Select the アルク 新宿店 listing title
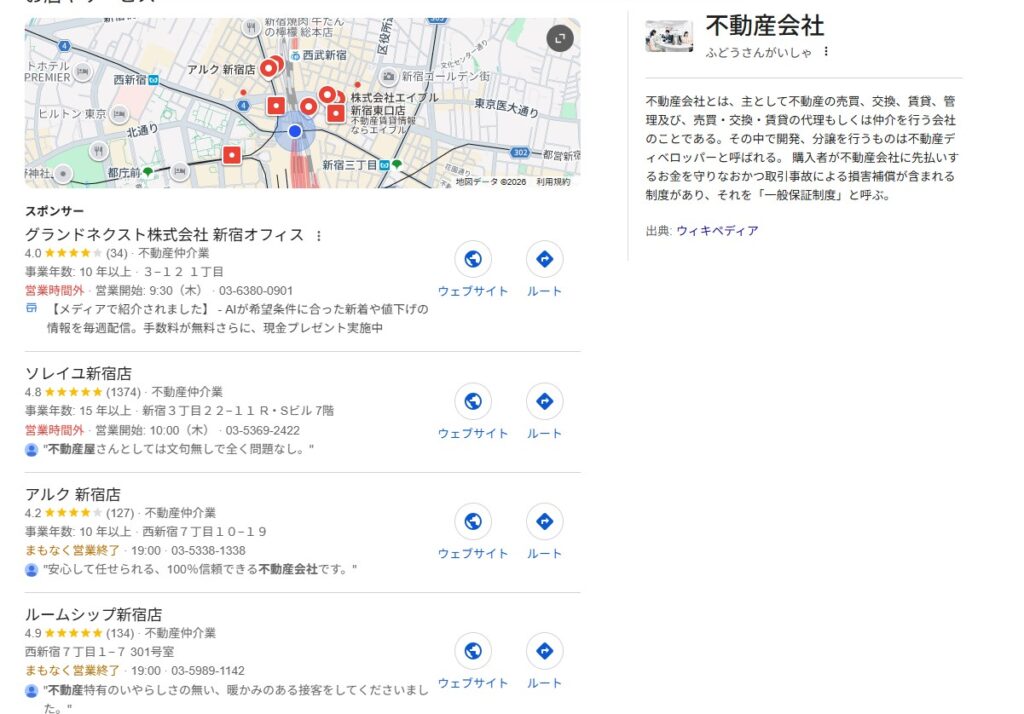The width and height of the screenshot is (1024, 714). 72,494
